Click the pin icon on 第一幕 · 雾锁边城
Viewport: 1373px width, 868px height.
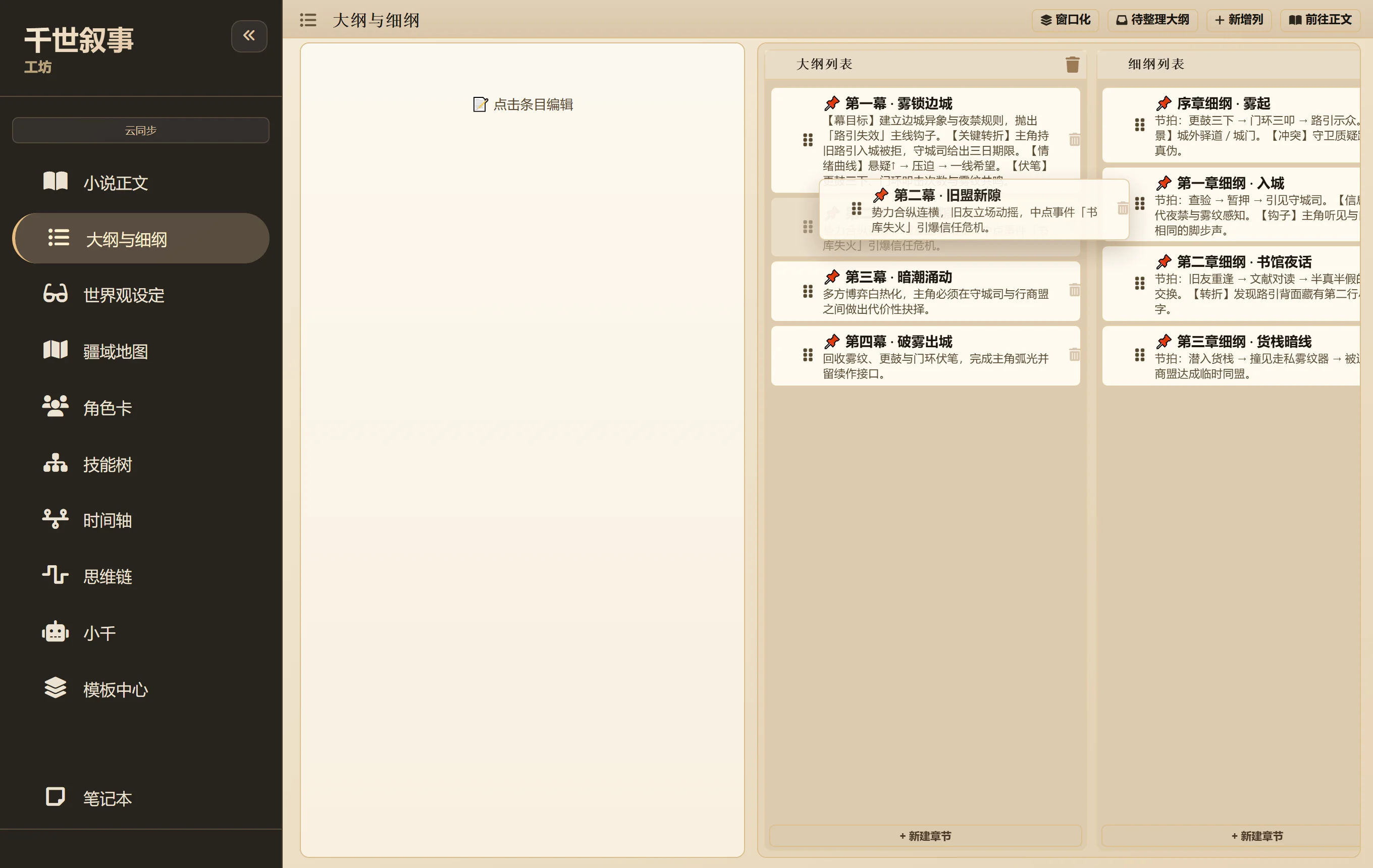tap(832, 103)
